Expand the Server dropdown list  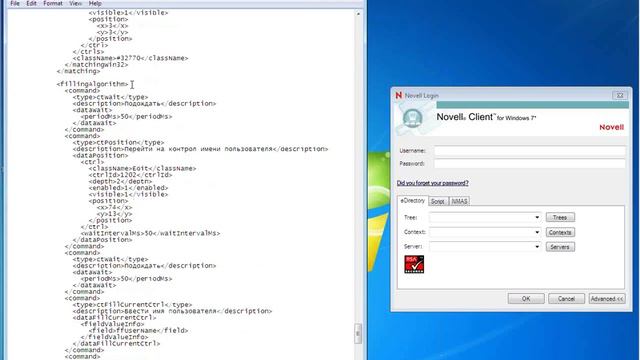(537, 247)
